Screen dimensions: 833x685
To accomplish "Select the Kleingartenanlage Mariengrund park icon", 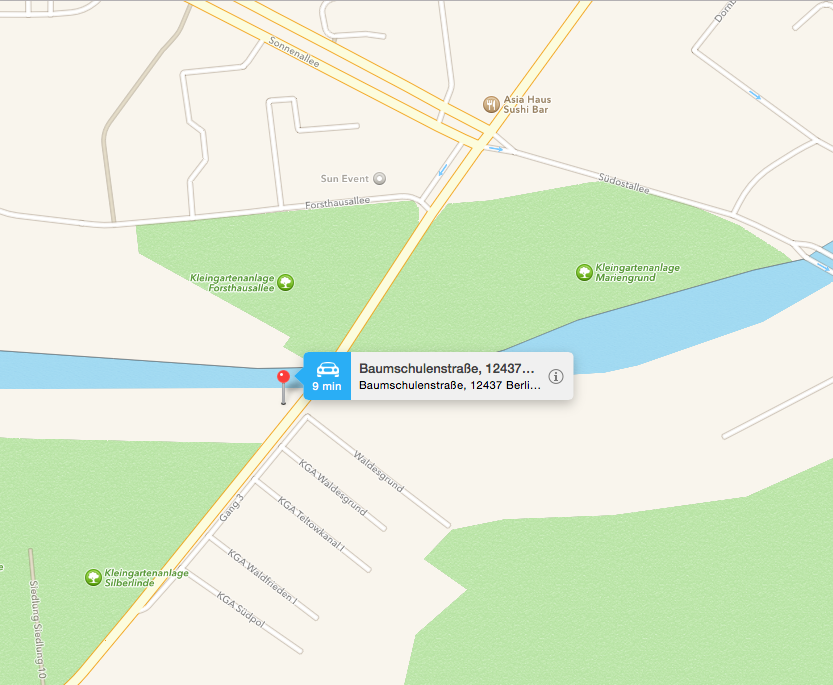I will pyautogui.click(x=584, y=273).
